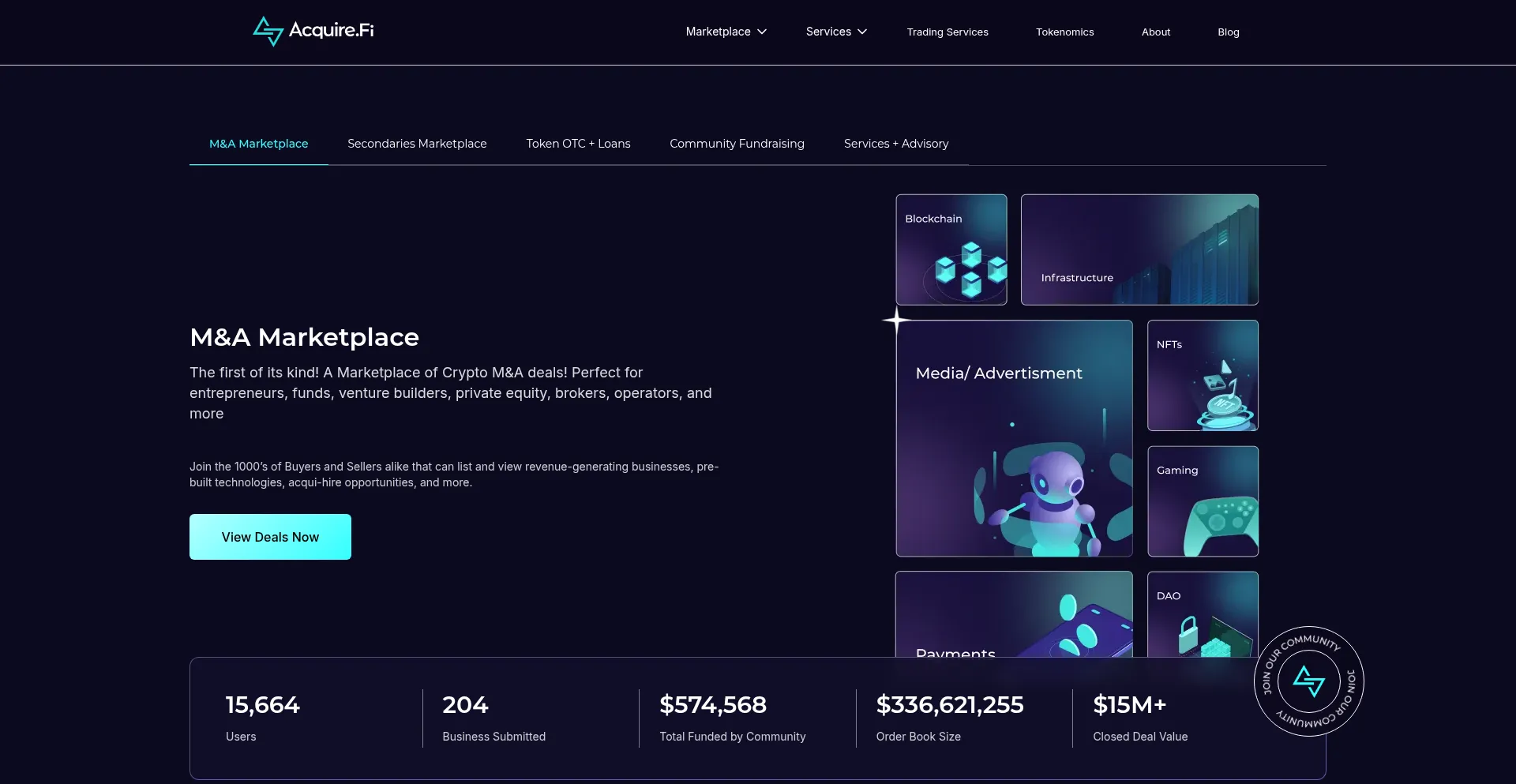Go to the Tokenomics page
Viewport: 1516px width, 784px height.
pos(1064,32)
